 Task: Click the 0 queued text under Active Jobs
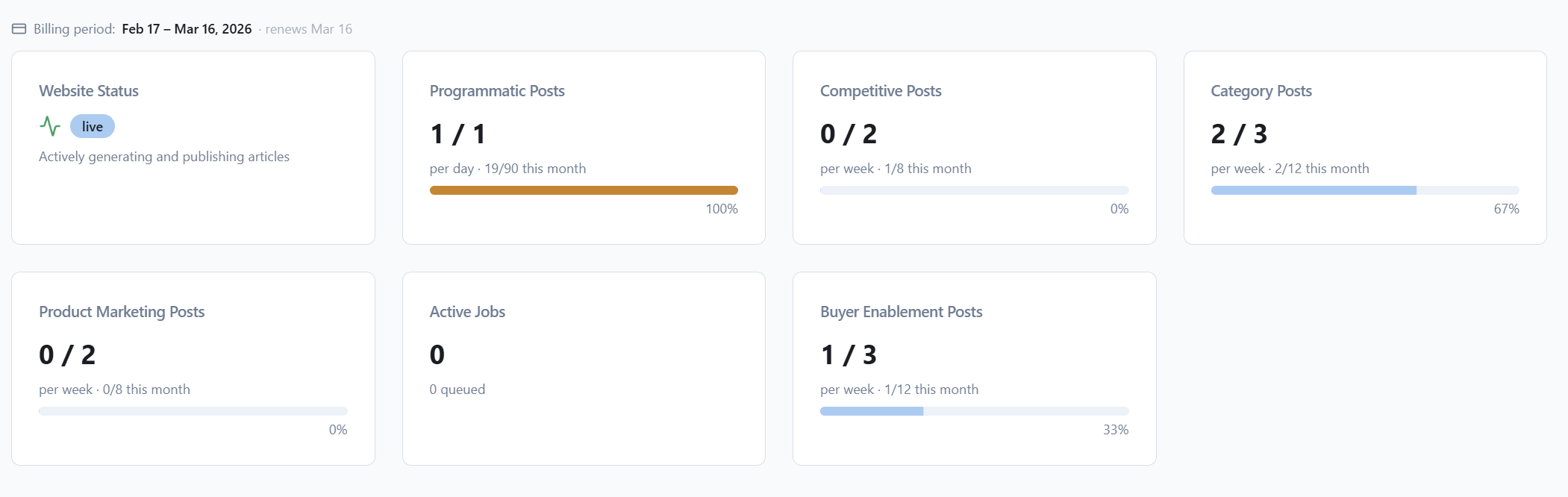point(456,389)
